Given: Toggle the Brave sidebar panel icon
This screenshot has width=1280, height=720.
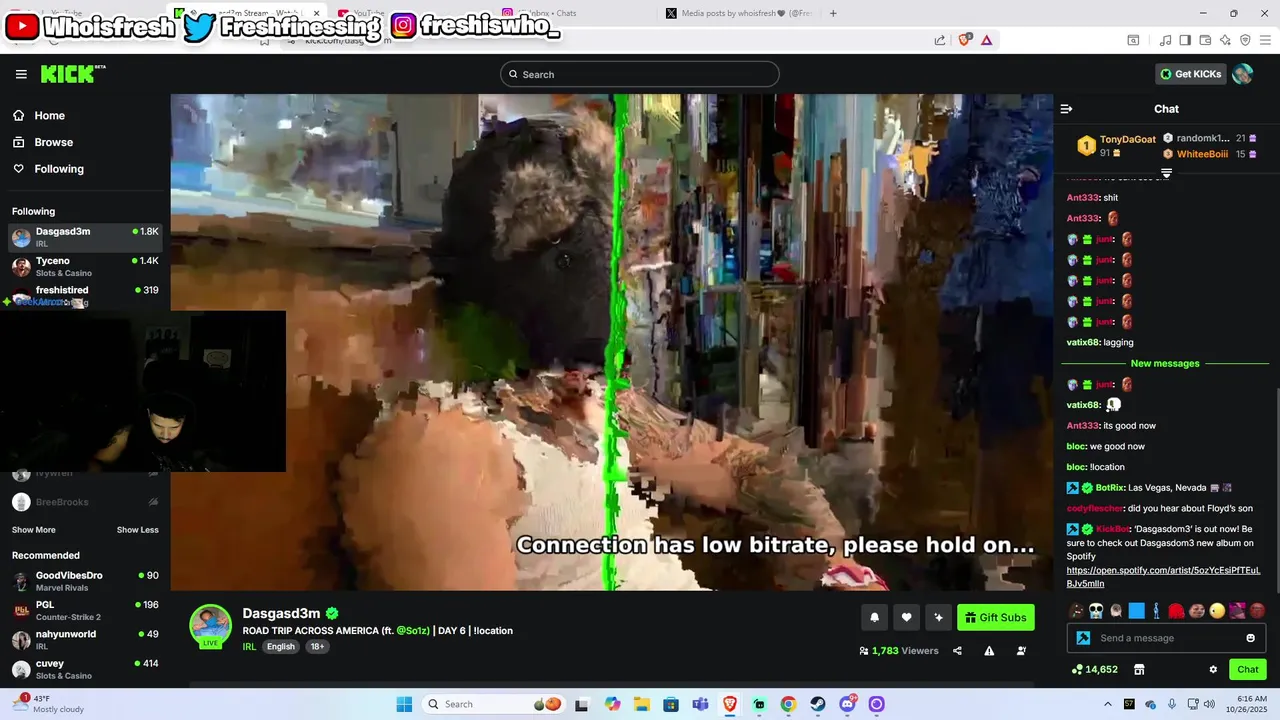Looking at the screenshot, I should pos(1185,40).
